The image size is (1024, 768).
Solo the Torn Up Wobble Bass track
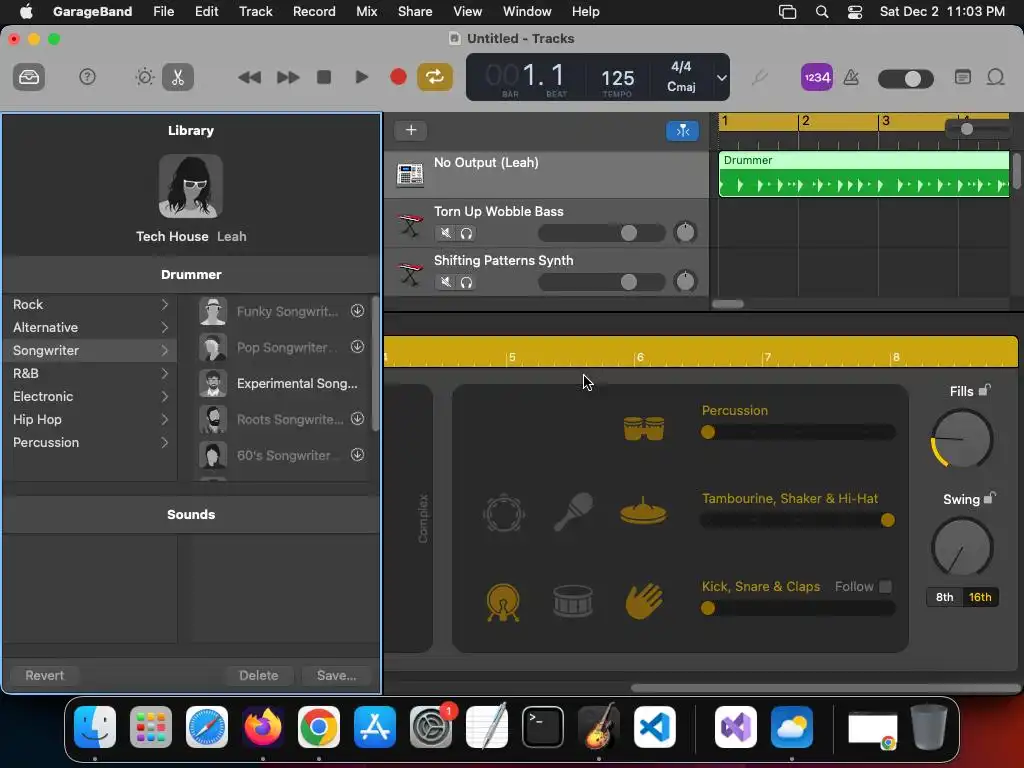[x=466, y=232]
